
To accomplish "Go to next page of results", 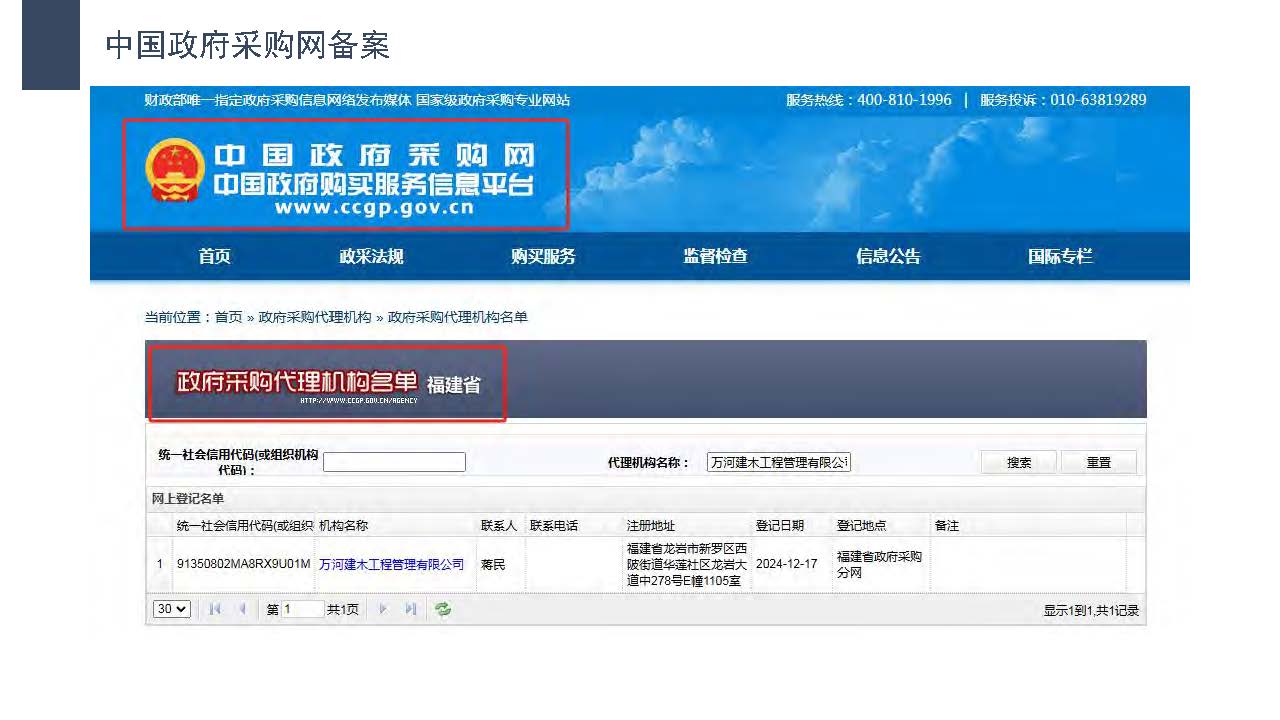I will (x=382, y=609).
